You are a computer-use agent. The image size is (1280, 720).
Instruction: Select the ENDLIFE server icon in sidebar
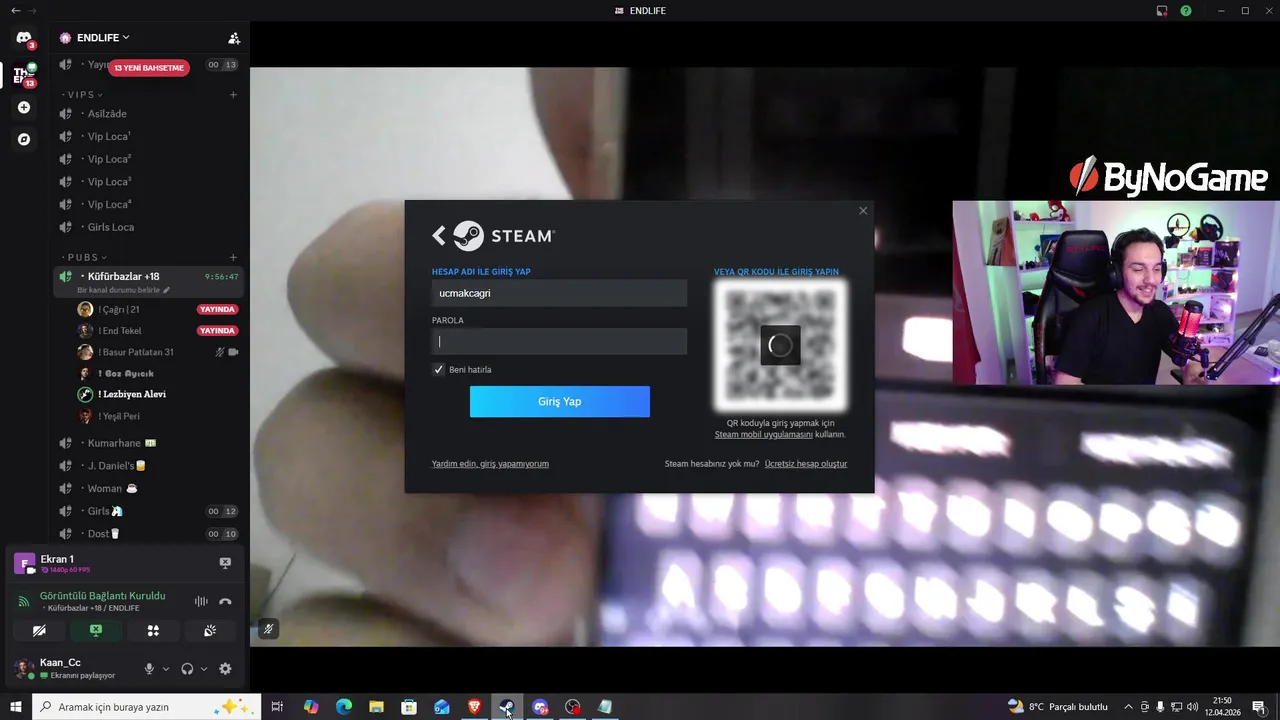coord(24,75)
